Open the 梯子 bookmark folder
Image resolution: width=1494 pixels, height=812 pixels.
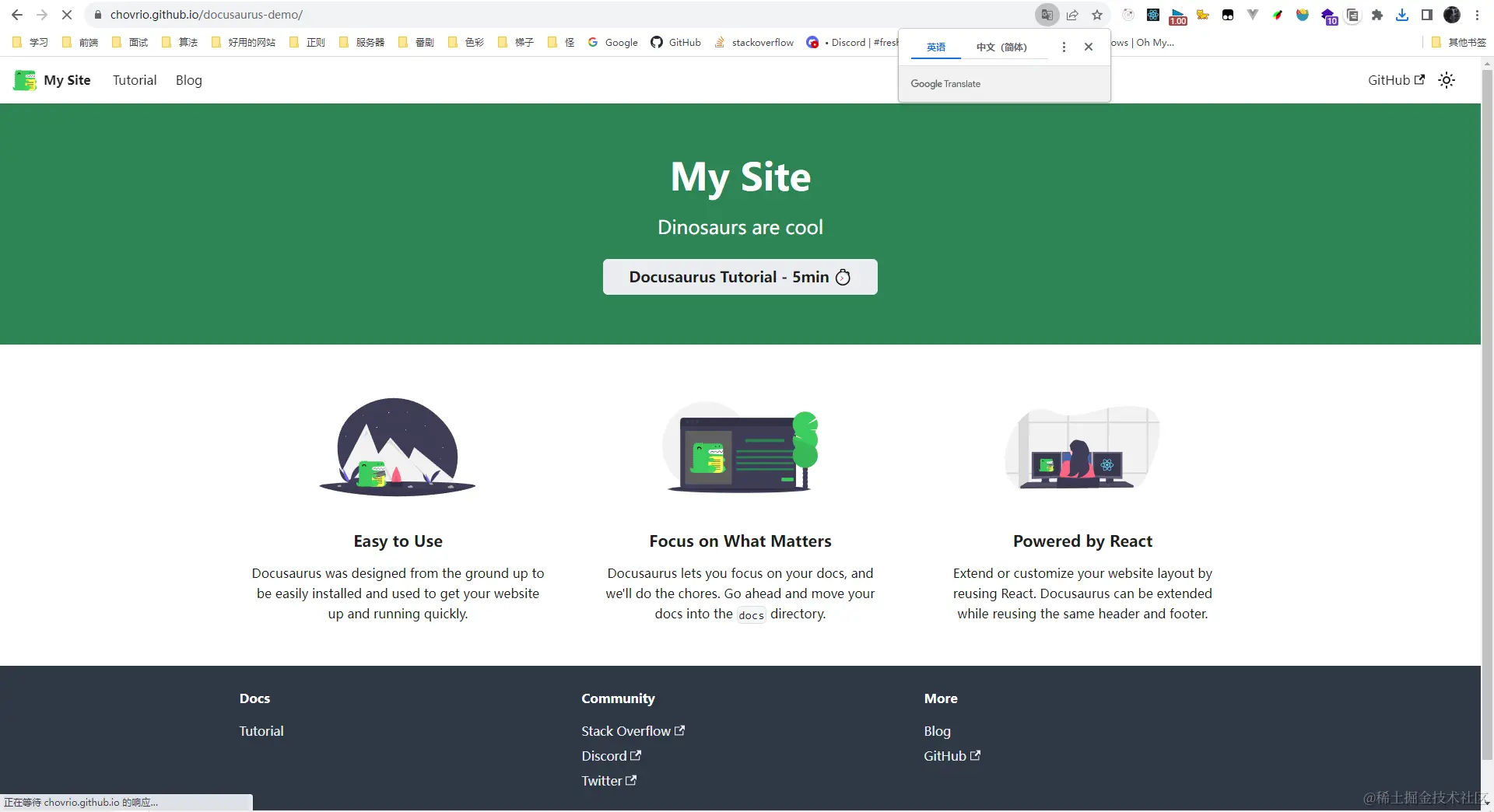516,42
